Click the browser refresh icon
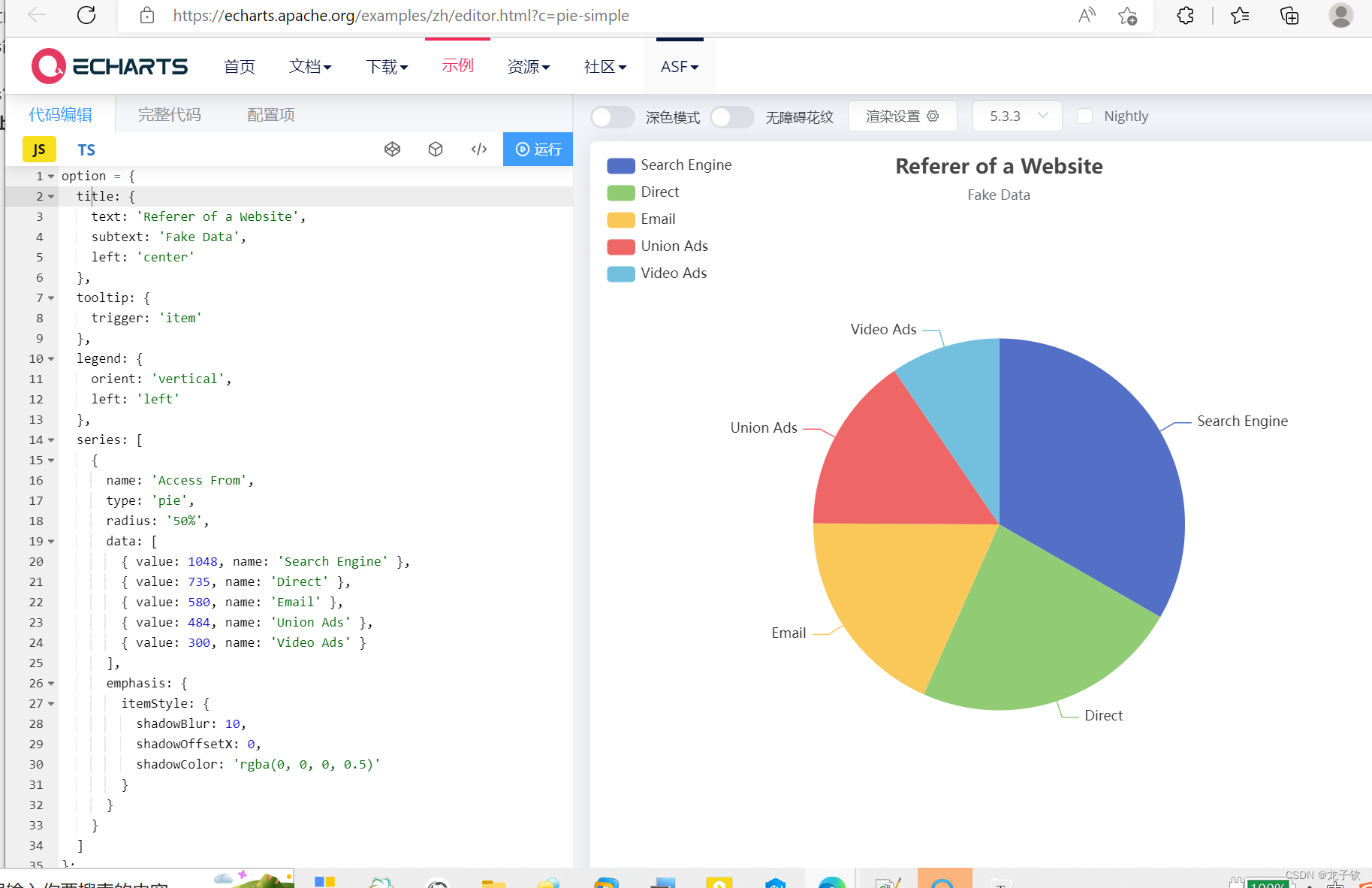The width and height of the screenshot is (1372, 888). (x=86, y=15)
